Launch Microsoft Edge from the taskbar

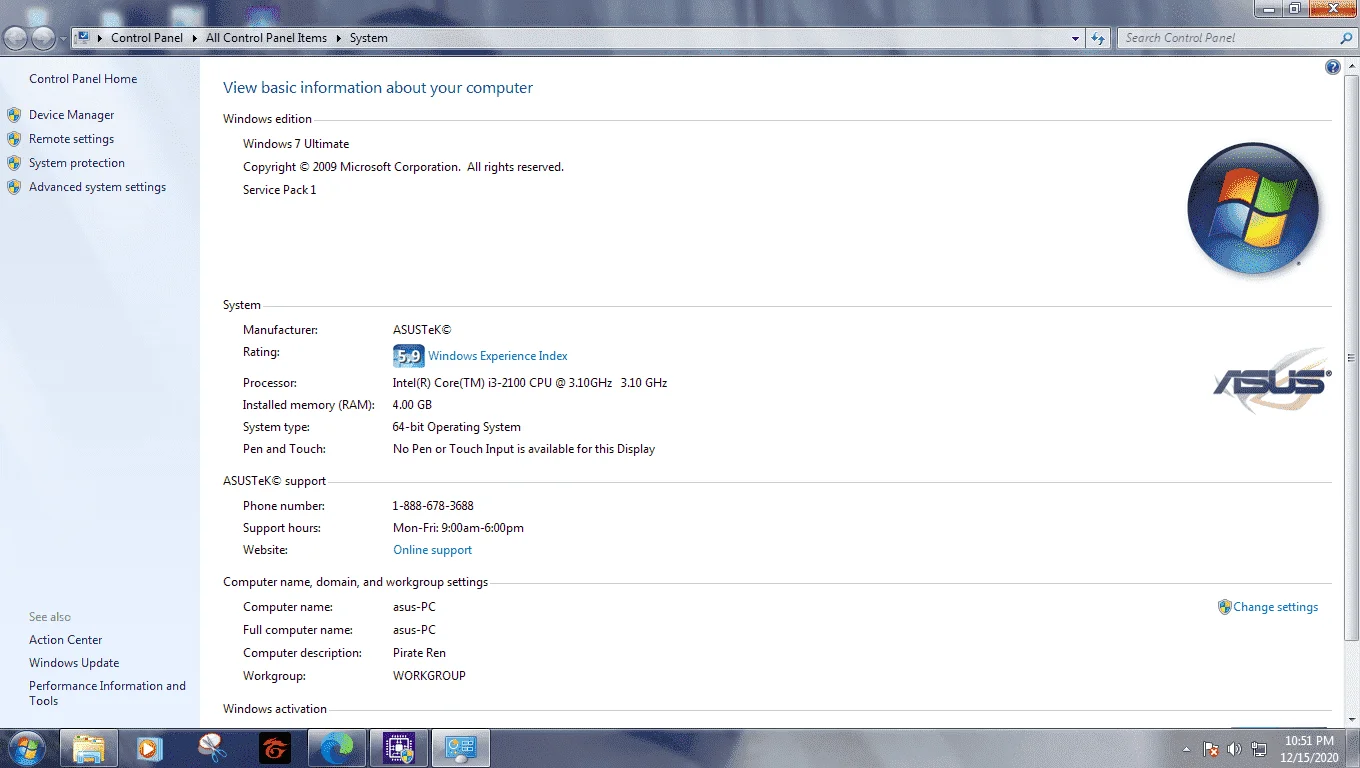point(336,747)
